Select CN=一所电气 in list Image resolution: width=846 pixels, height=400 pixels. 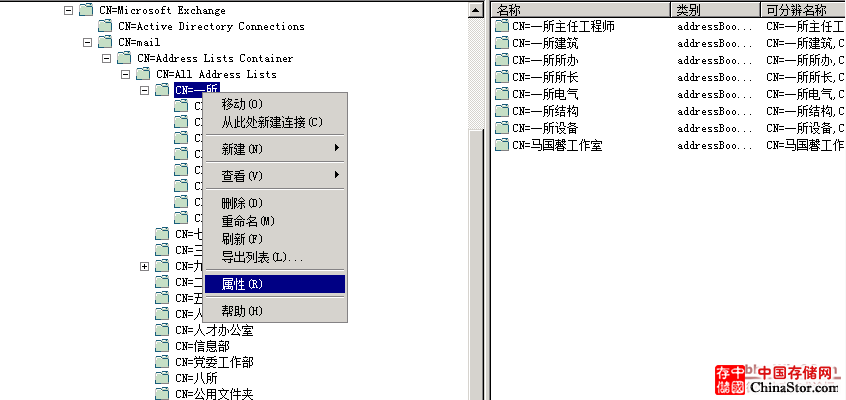tap(545, 94)
